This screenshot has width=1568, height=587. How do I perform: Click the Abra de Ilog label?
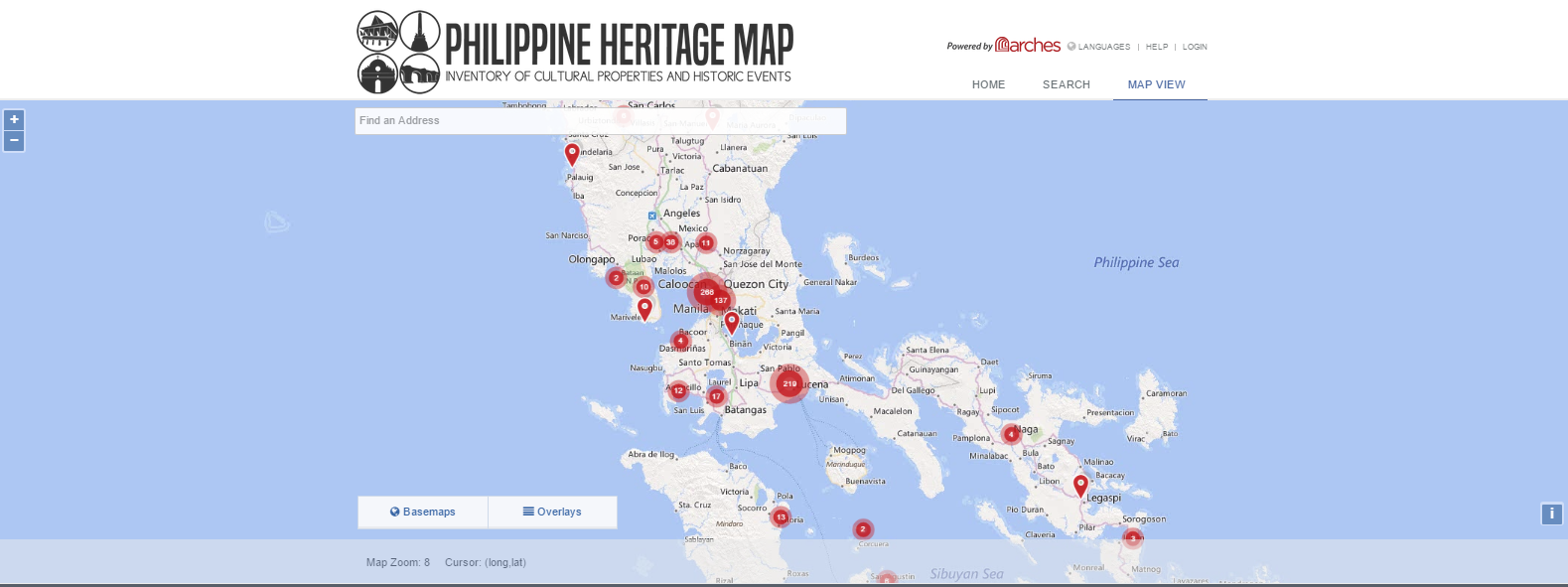pyautogui.click(x=651, y=454)
